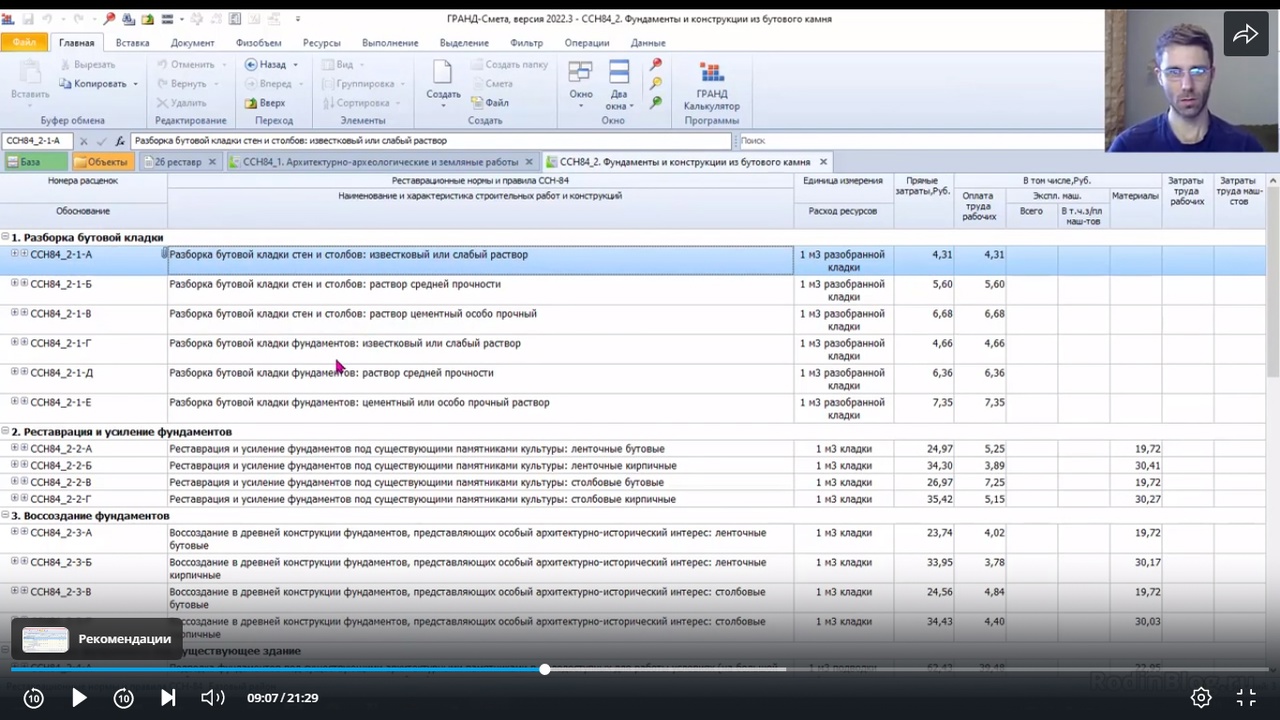1280x720 pixels.
Task: Collapse section 1. Разборка бутовой кладки
Action: [5, 238]
